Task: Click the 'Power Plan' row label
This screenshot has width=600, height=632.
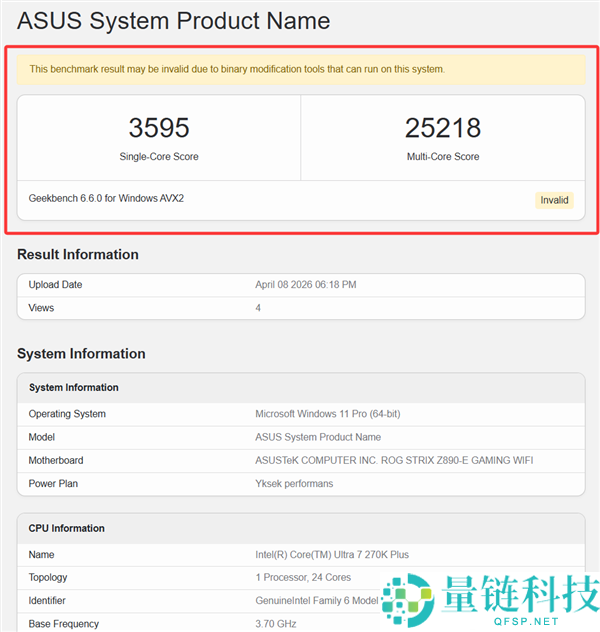Action: pyautogui.click(x=53, y=483)
